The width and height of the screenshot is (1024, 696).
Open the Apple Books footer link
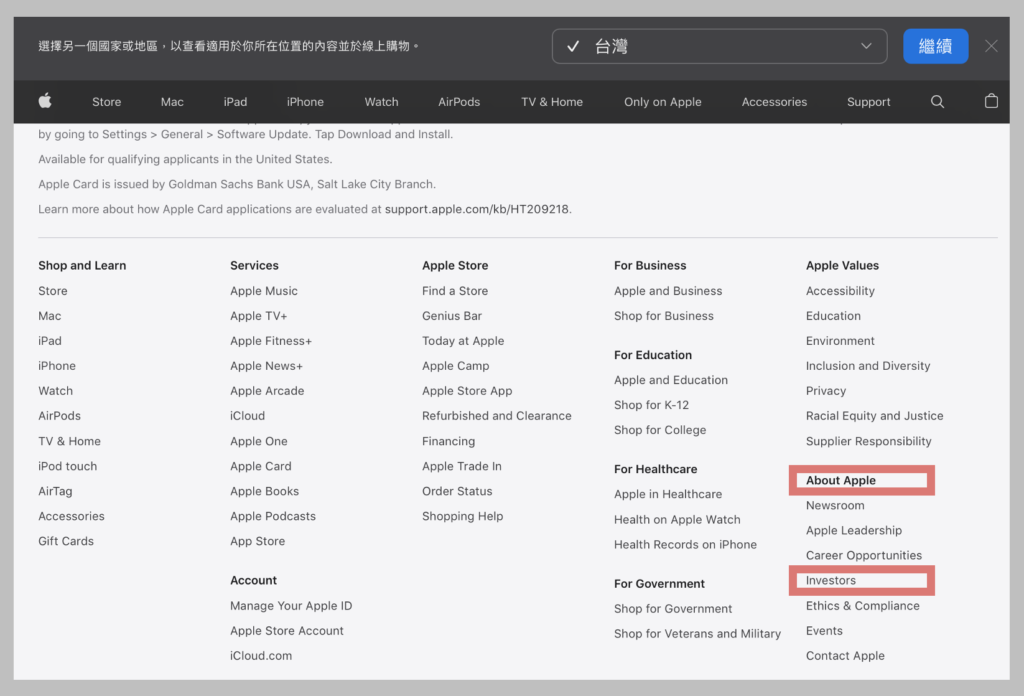264,491
